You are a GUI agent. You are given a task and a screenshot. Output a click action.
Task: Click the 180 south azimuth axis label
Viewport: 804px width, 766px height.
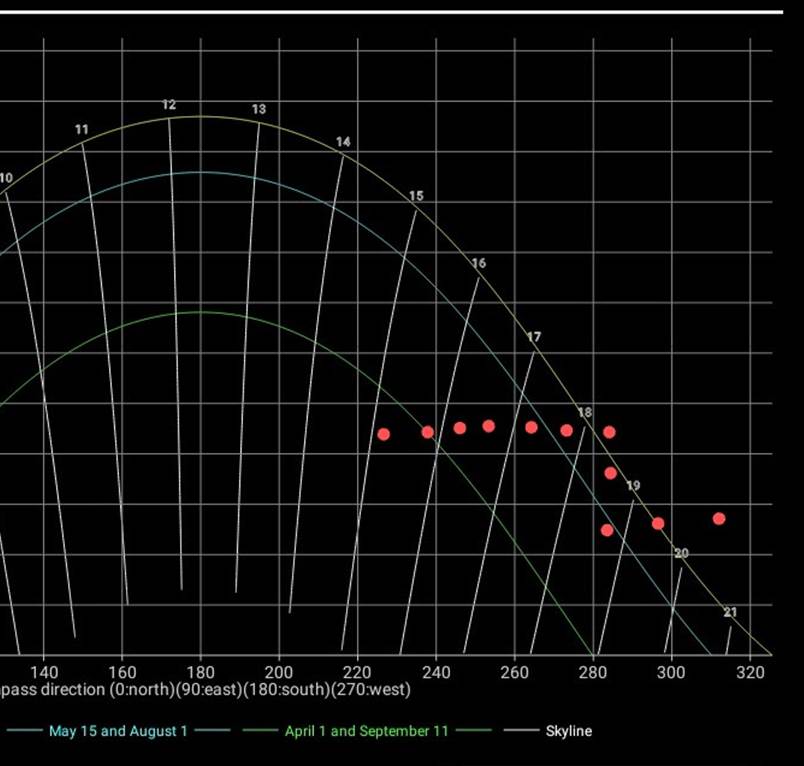point(200,672)
